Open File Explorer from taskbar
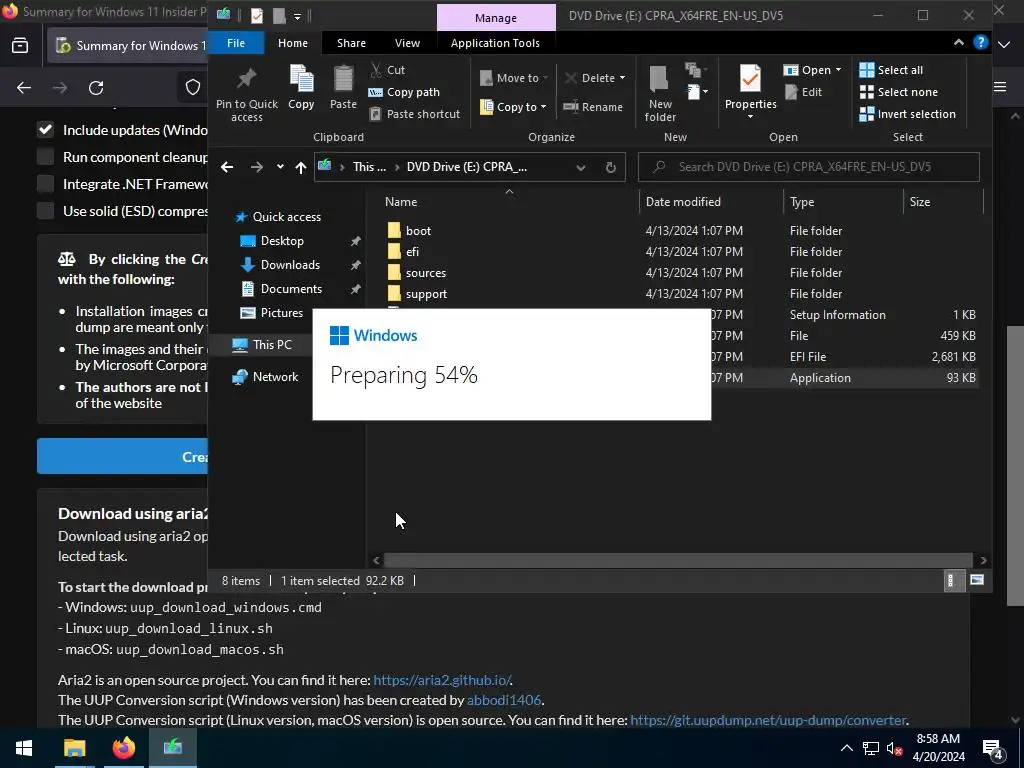This screenshot has height=768, width=1024. pos(74,748)
